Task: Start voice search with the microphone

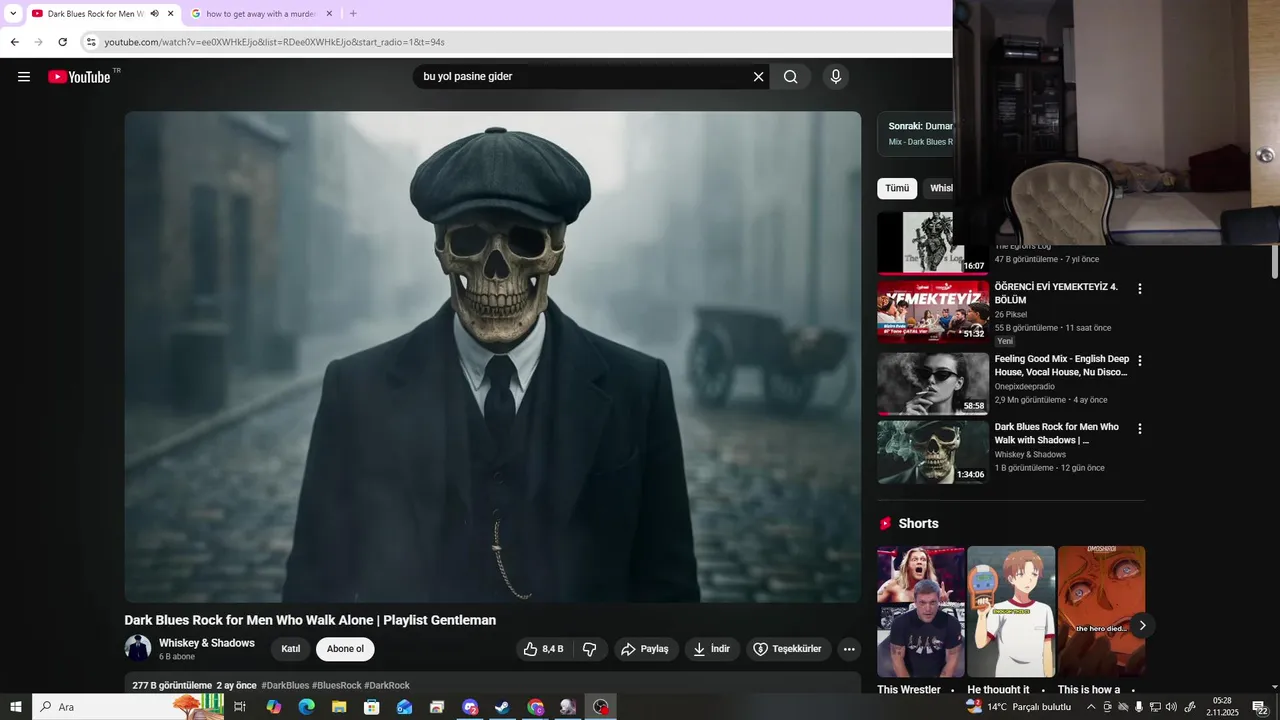Action: click(836, 77)
